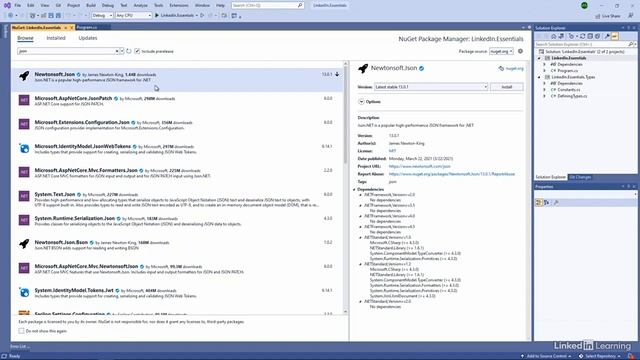Click Select Repository in status bar
Screen dimensions: 640x360
pyautogui.click(x=600, y=356)
